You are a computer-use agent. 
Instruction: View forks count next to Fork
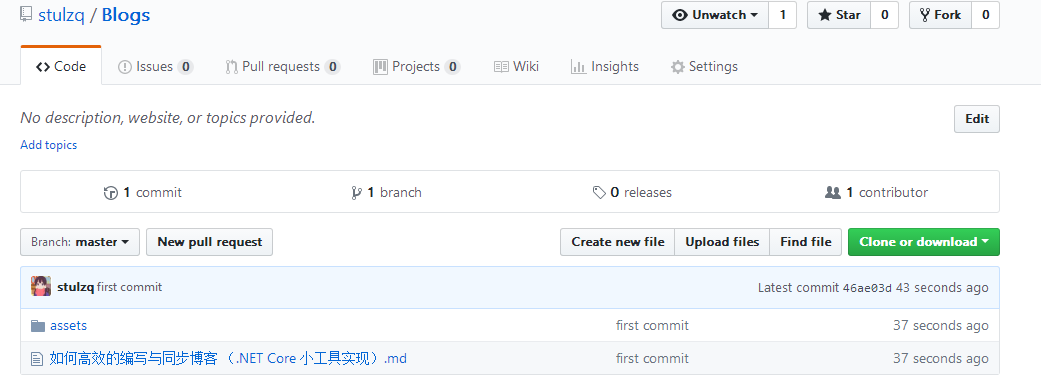coord(985,15)
